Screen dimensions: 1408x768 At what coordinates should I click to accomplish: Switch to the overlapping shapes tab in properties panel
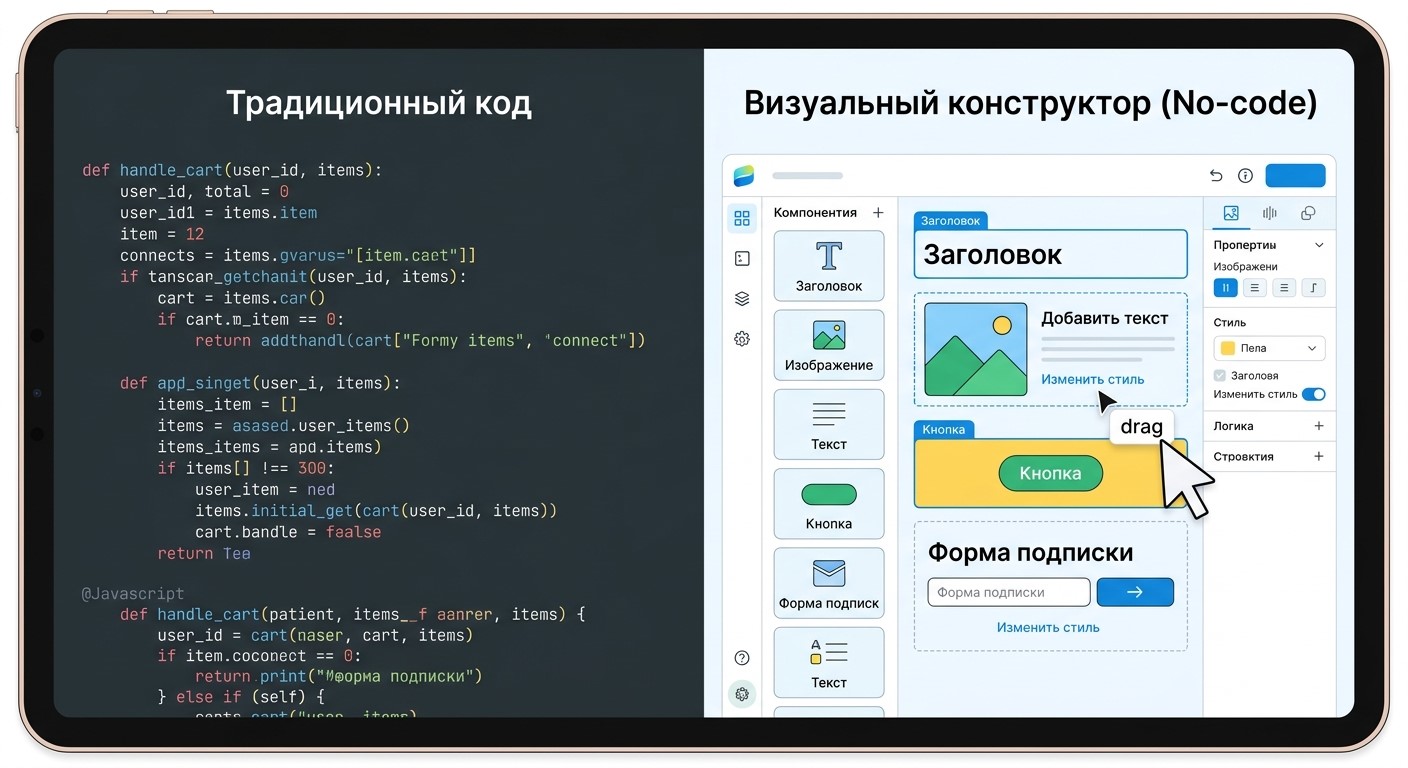tap(1308, 213)
